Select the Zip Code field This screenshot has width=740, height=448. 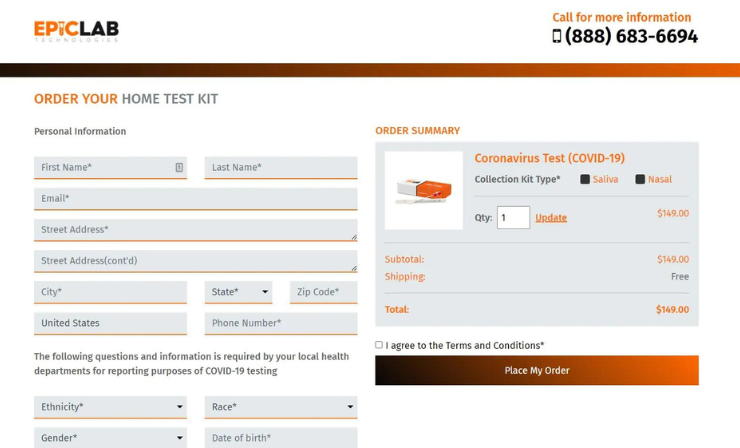pyautogui.click(x=323, y=292)
